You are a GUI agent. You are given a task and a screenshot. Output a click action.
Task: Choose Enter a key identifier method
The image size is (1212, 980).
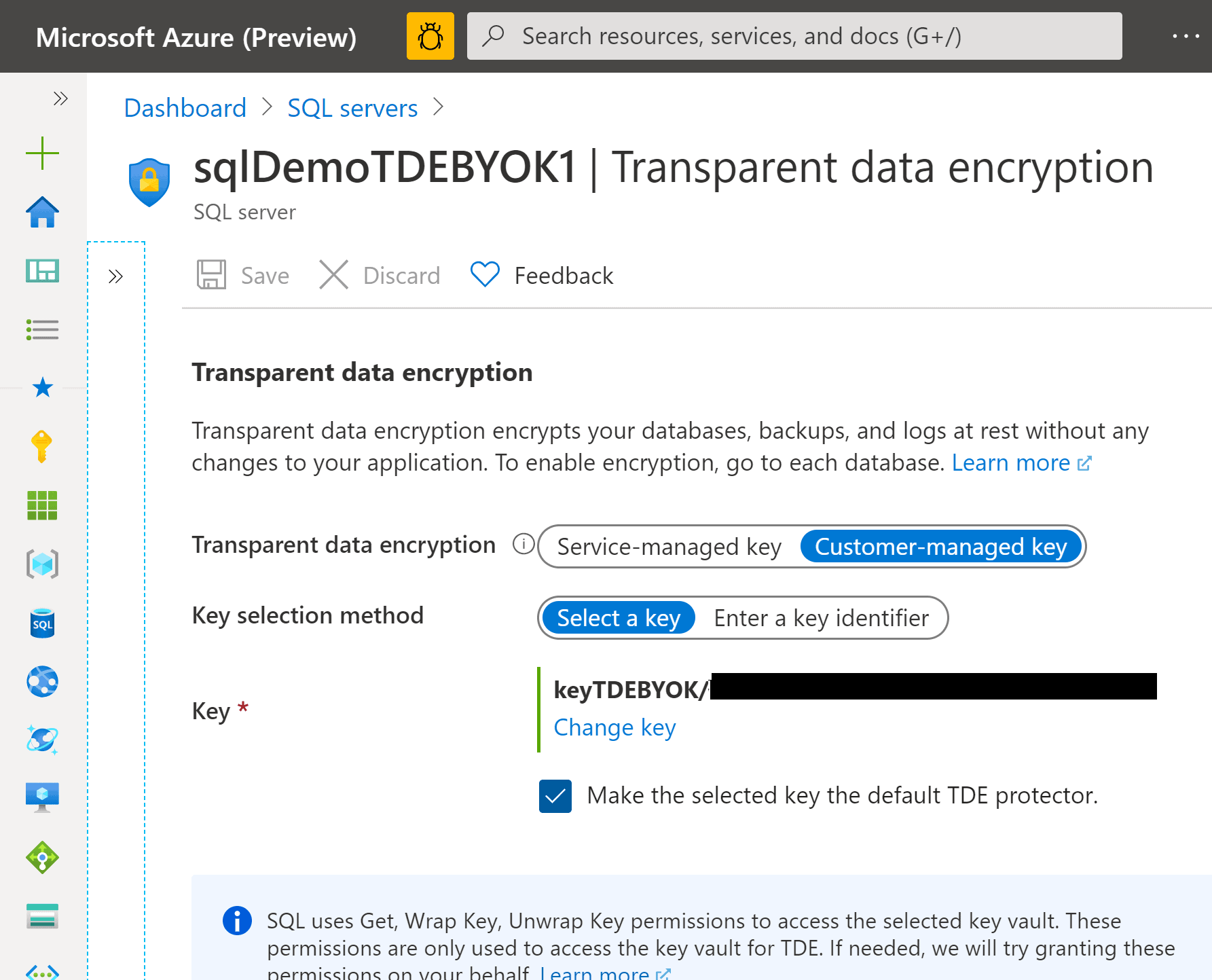tap(821, 618)
